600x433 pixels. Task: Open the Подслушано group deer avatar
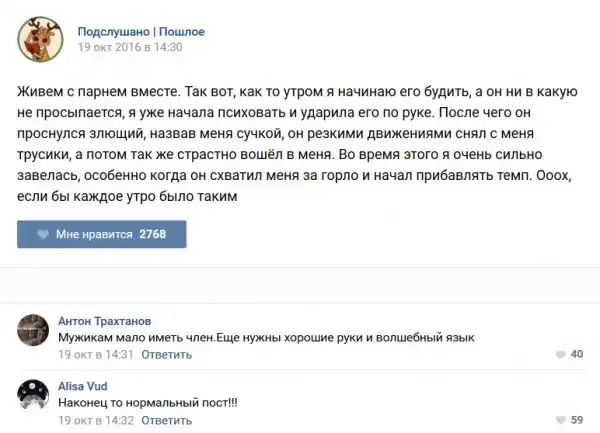point(39,38)
